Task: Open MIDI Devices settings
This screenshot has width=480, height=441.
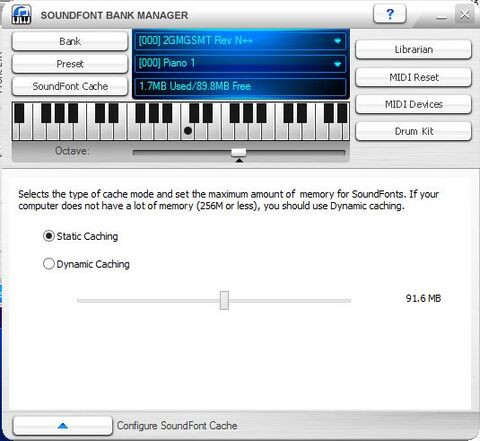Action: click(413, 104)
